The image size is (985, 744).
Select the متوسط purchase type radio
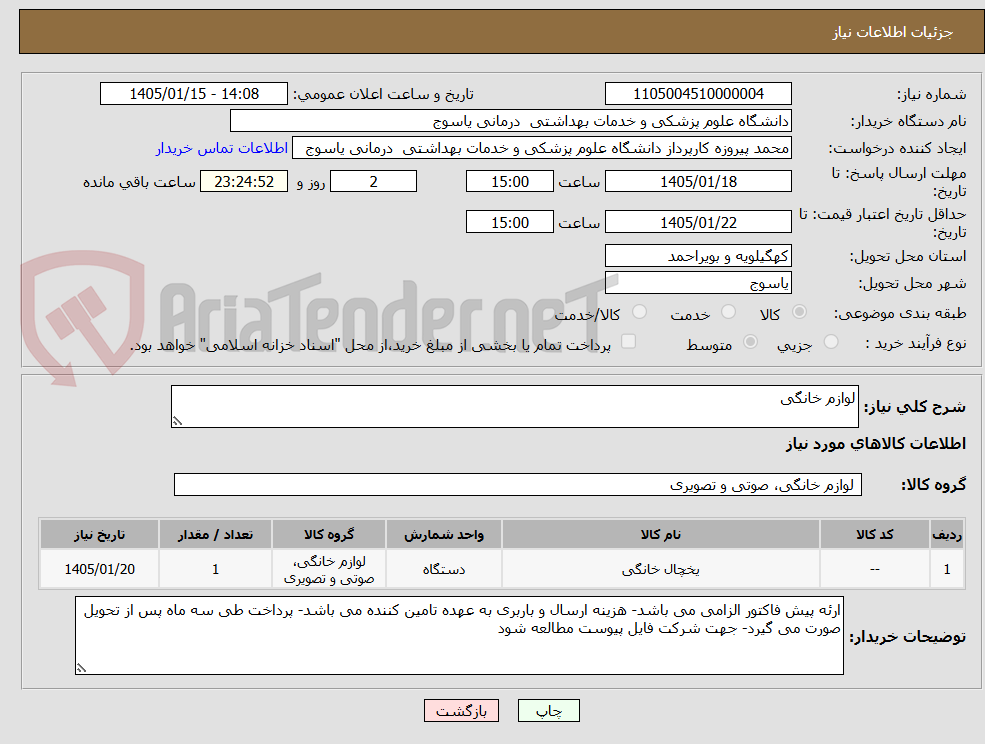click(750, 342)
